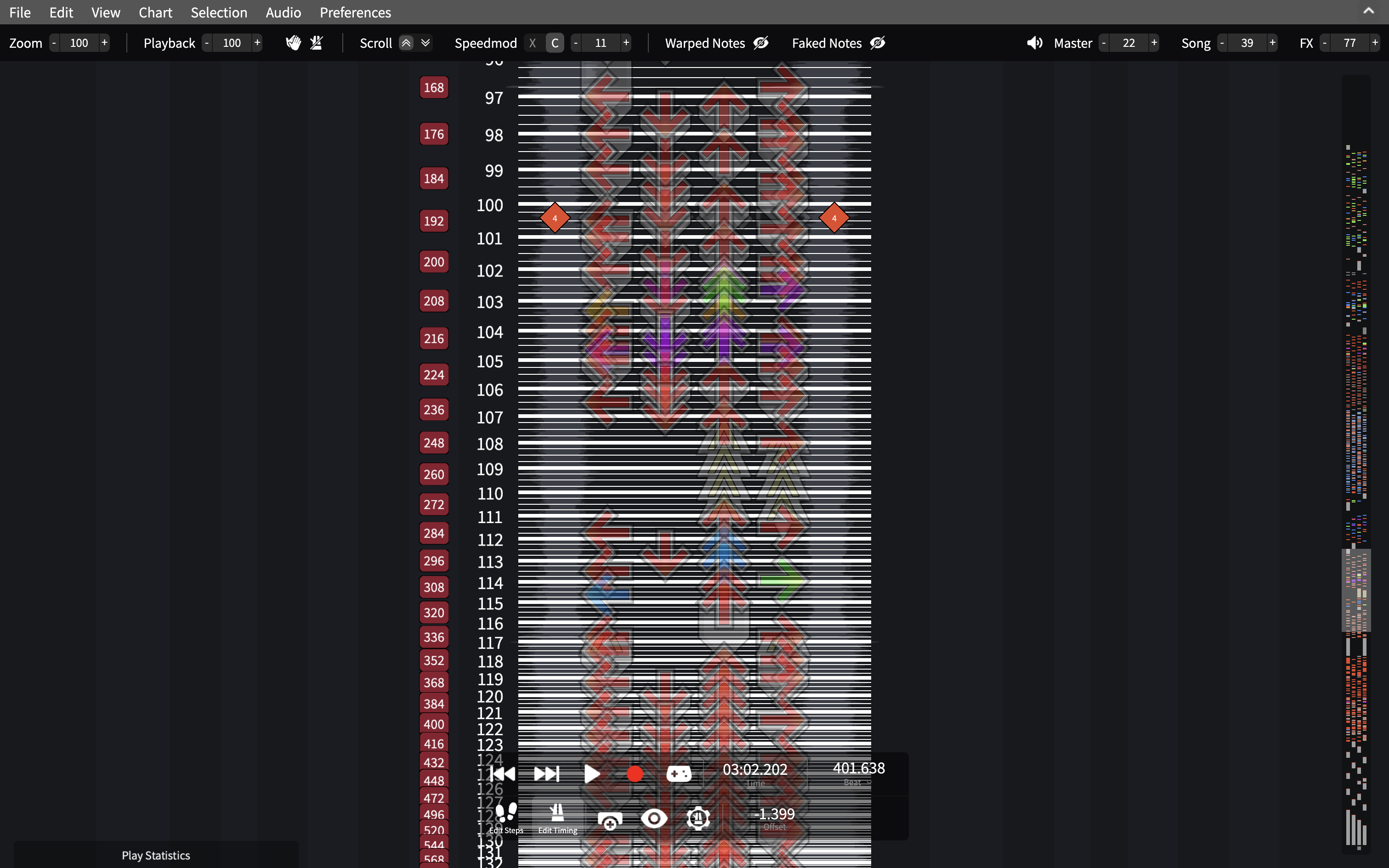The width and height of the screenshot is (1389, 868).
Task: Open the Beat display dropdown
Action: [858, 783]
